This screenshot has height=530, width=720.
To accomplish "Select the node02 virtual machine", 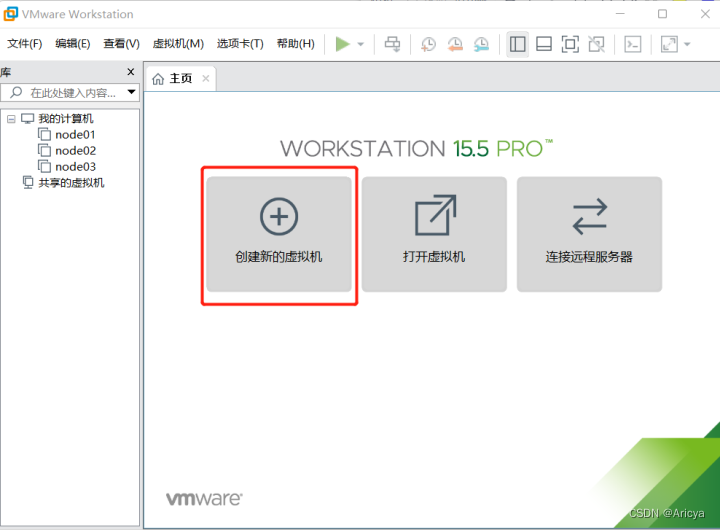I will point(75,151).
